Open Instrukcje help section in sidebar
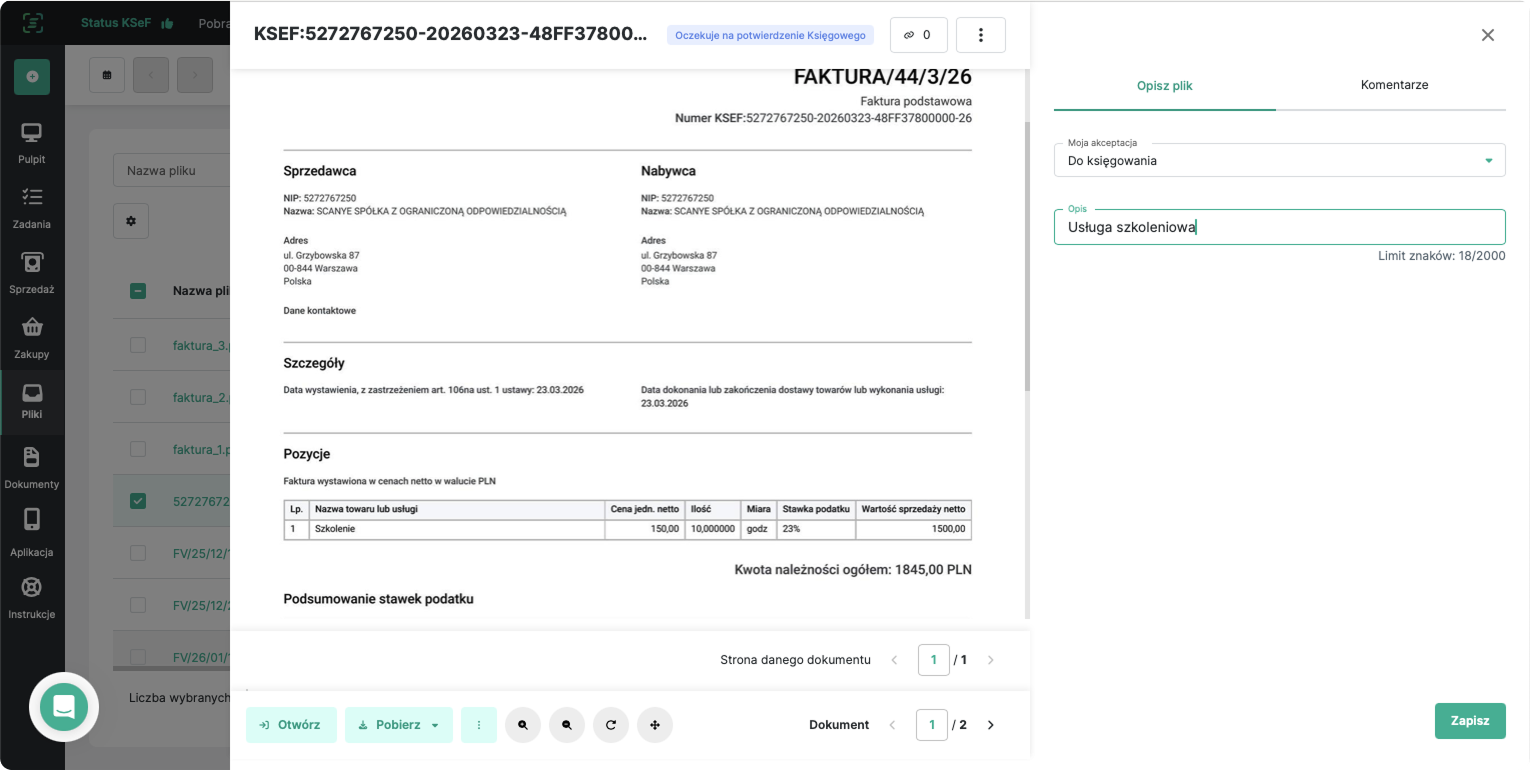Screen dimensions: 1530x770 [32, 598]
